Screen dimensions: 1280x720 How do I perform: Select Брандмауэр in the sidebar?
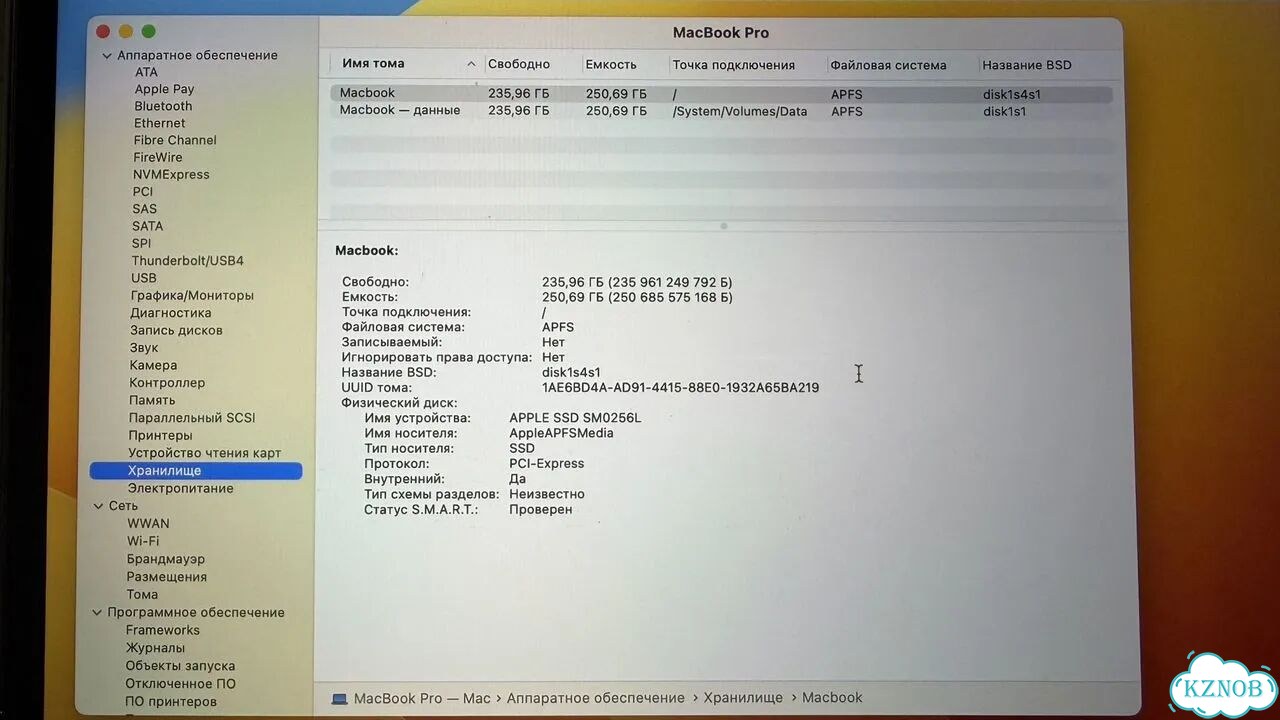point(166,559)
